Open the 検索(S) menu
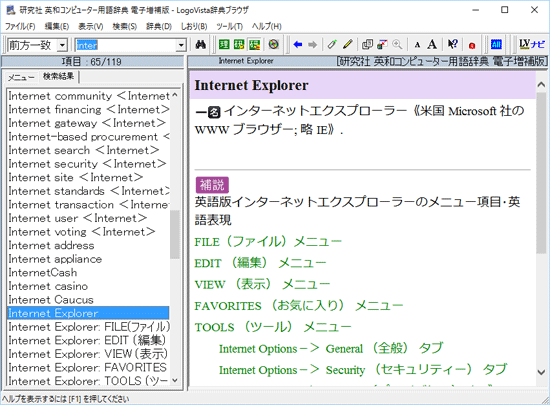Screen dimensions: 550x405 coord(125,26)
